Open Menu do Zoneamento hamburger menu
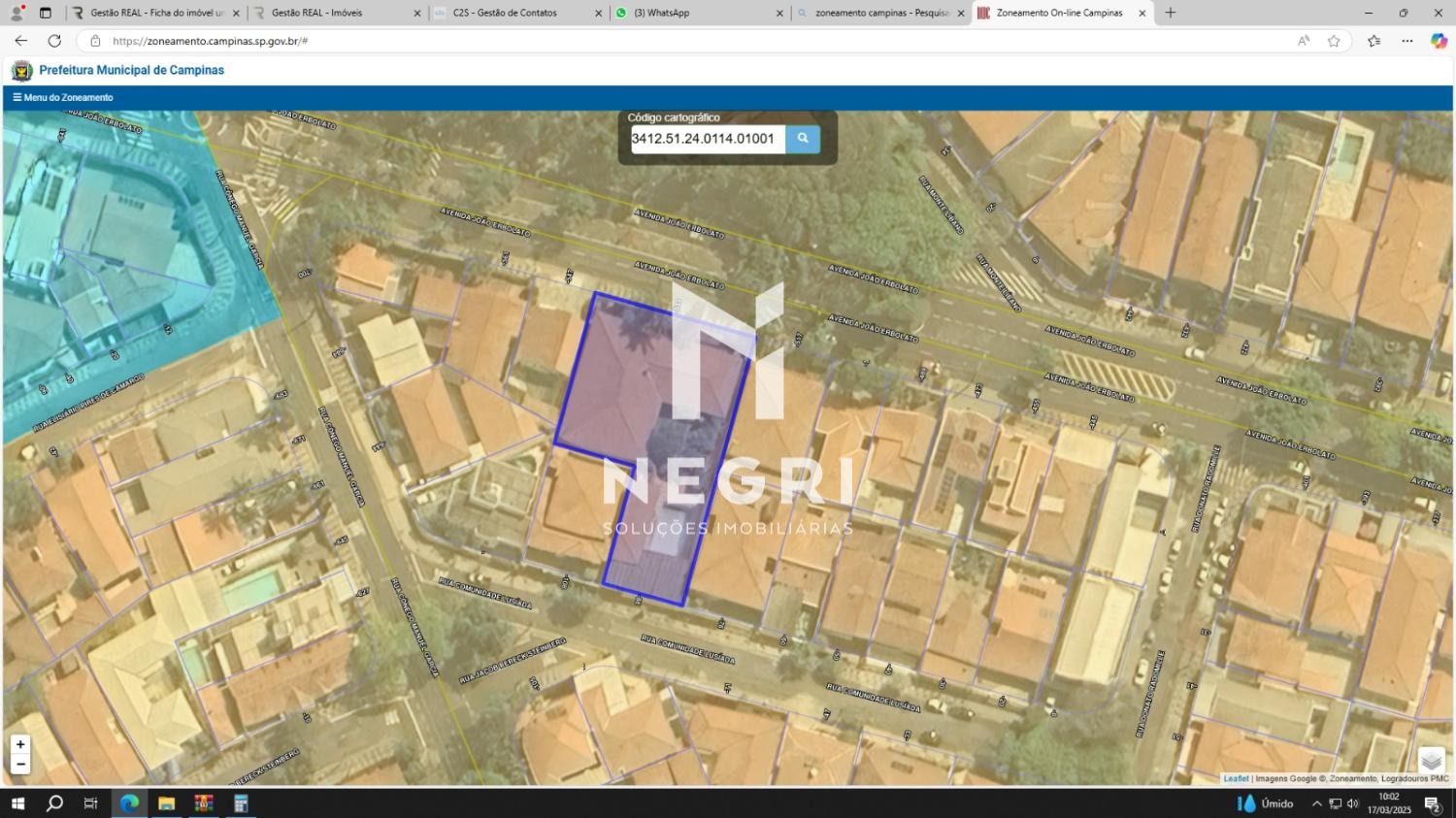The image size is (1456, 818). coord(63,98)
